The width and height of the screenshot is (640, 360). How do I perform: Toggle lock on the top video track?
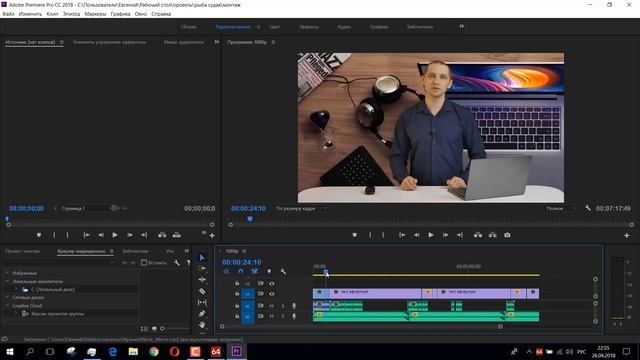(x=237, y=283)
